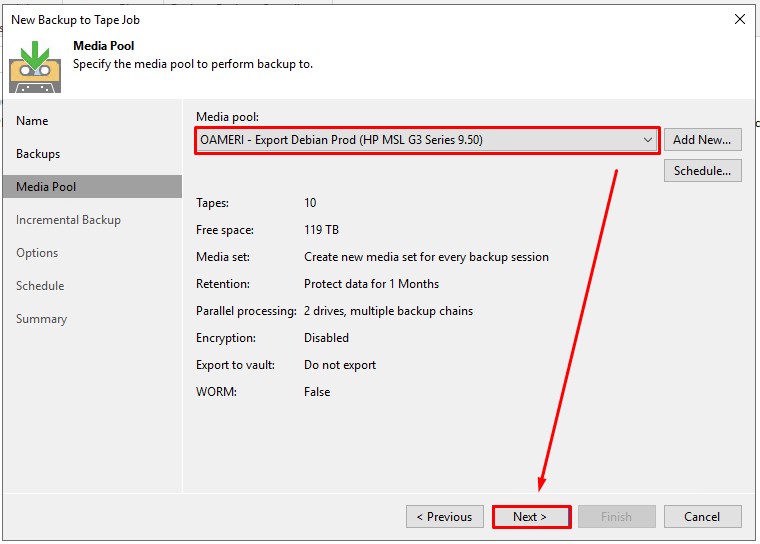Open the Options step in sidebar
Viewport: 760px width, 544px height.
coord(37,253)
